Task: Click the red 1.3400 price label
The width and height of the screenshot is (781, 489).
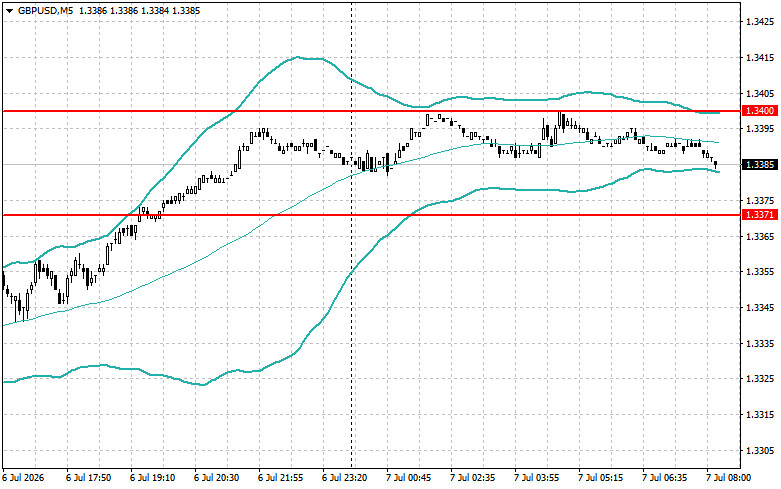Action: (760, 111)
